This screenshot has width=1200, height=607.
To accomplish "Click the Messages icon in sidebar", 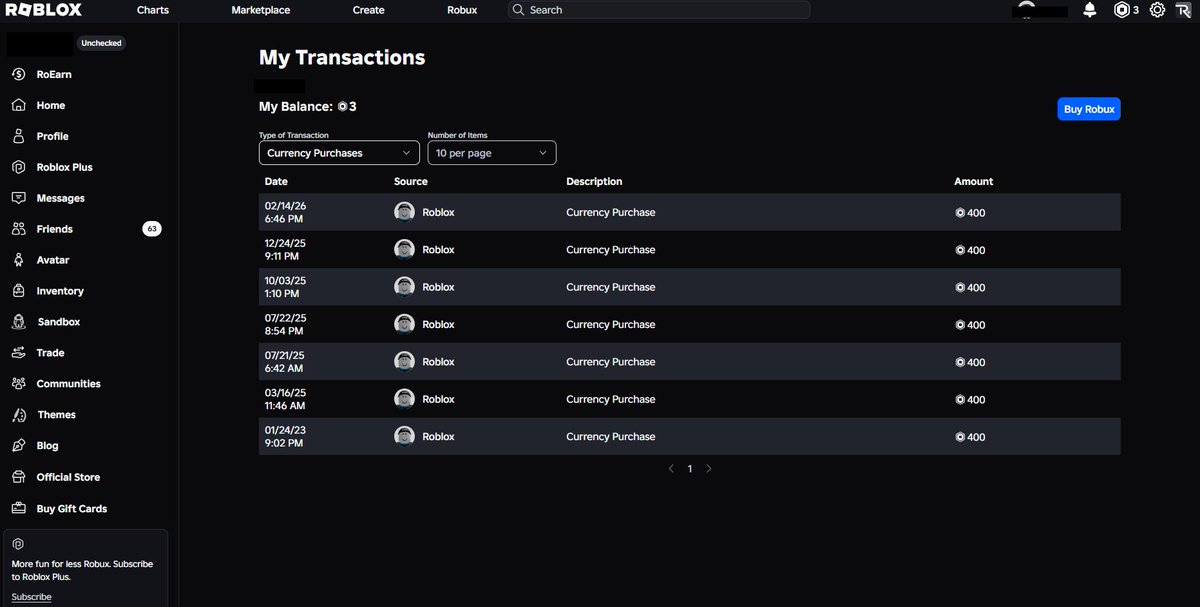I will coord(18,198).
